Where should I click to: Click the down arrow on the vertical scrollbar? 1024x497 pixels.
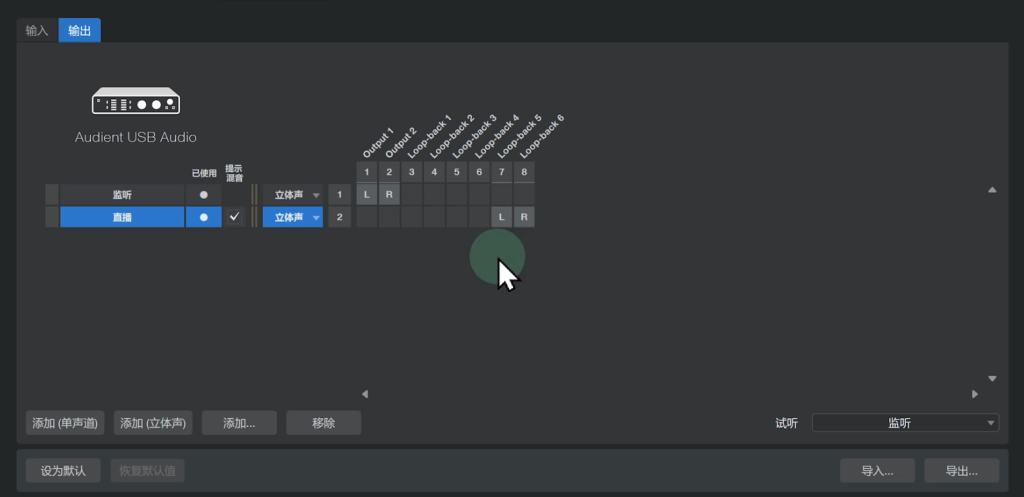click(x=992, y=378)
